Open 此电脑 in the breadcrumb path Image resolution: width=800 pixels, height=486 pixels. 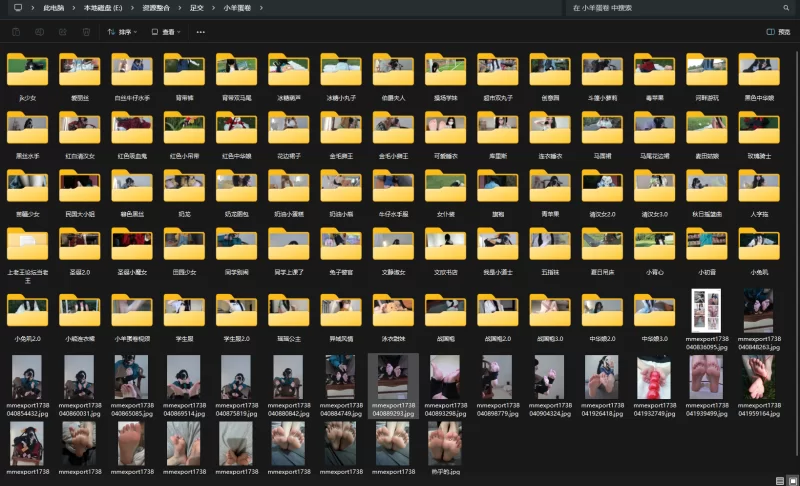[54, 8]
